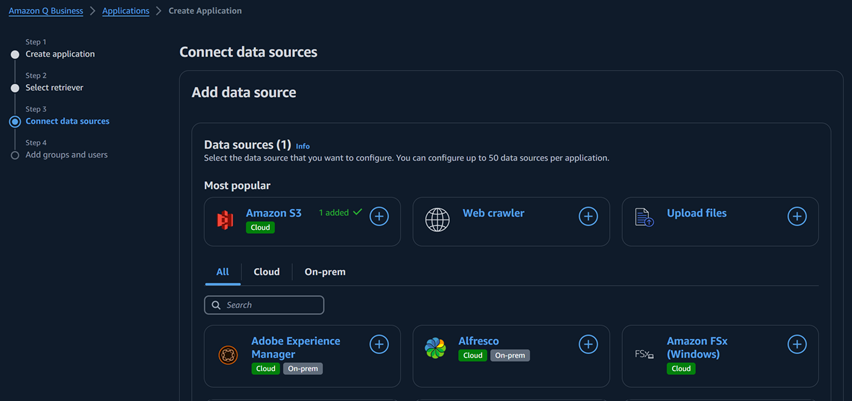Go to Step 2 Select retriever
Screen dimensions: 852x401
click(x=55, y=88)
